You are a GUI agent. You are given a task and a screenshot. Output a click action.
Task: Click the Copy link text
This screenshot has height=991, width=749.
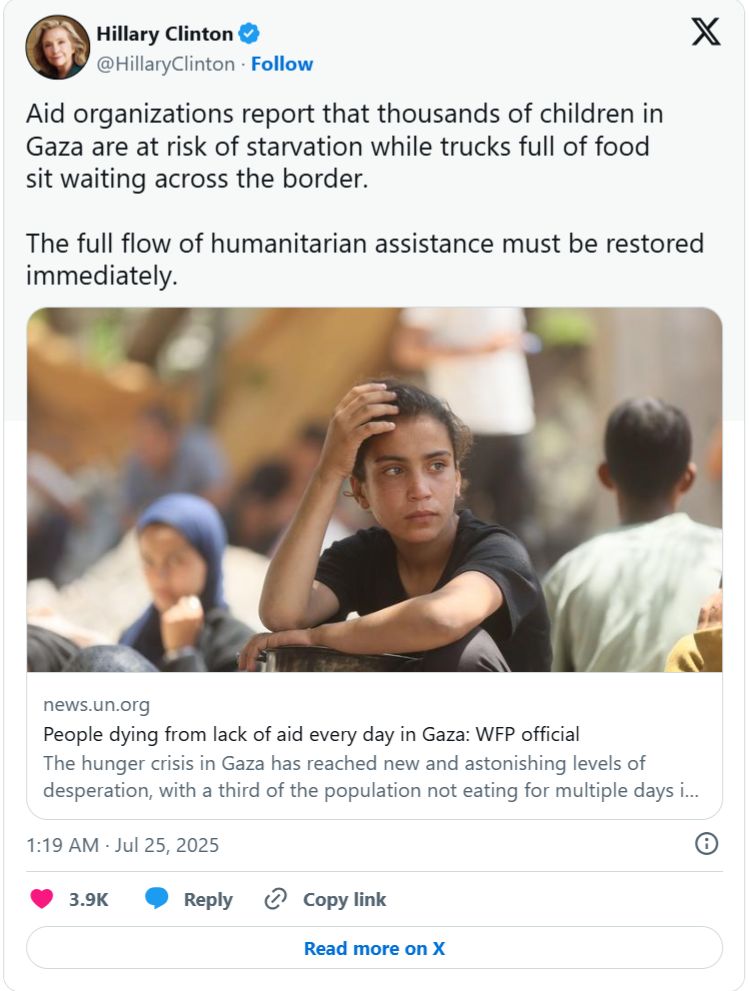click(344, 899)
